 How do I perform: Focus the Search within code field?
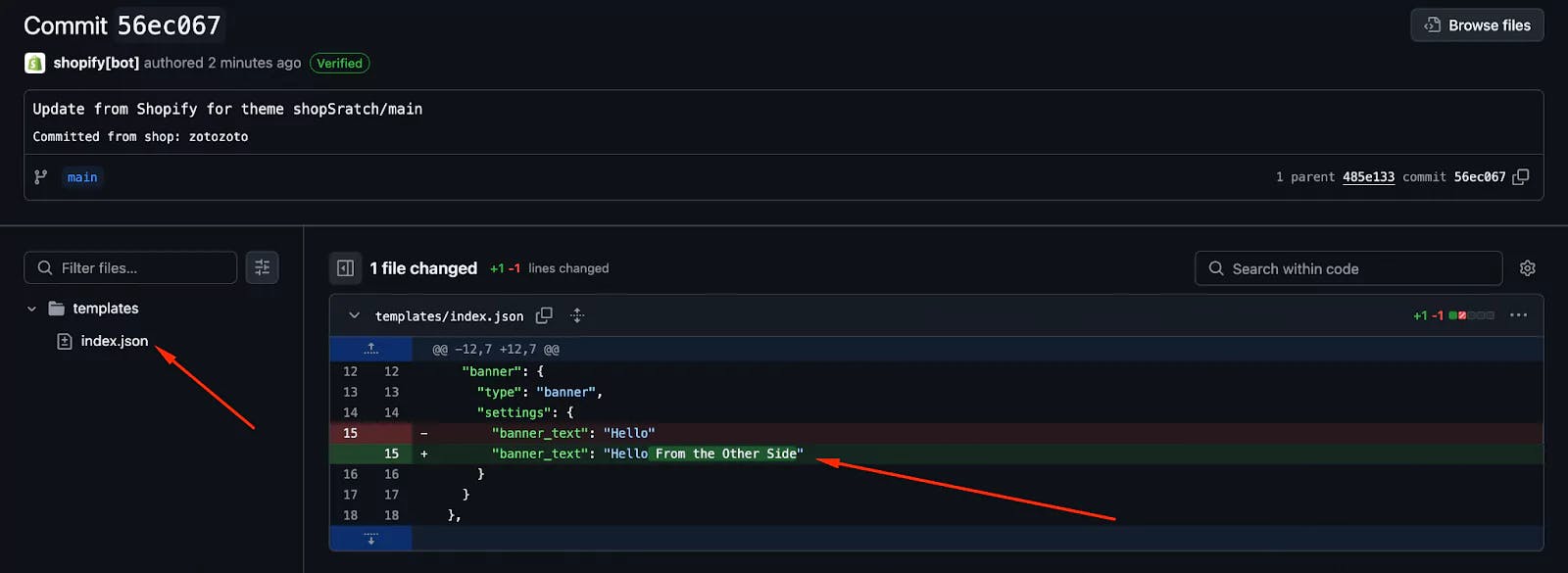1348,268
